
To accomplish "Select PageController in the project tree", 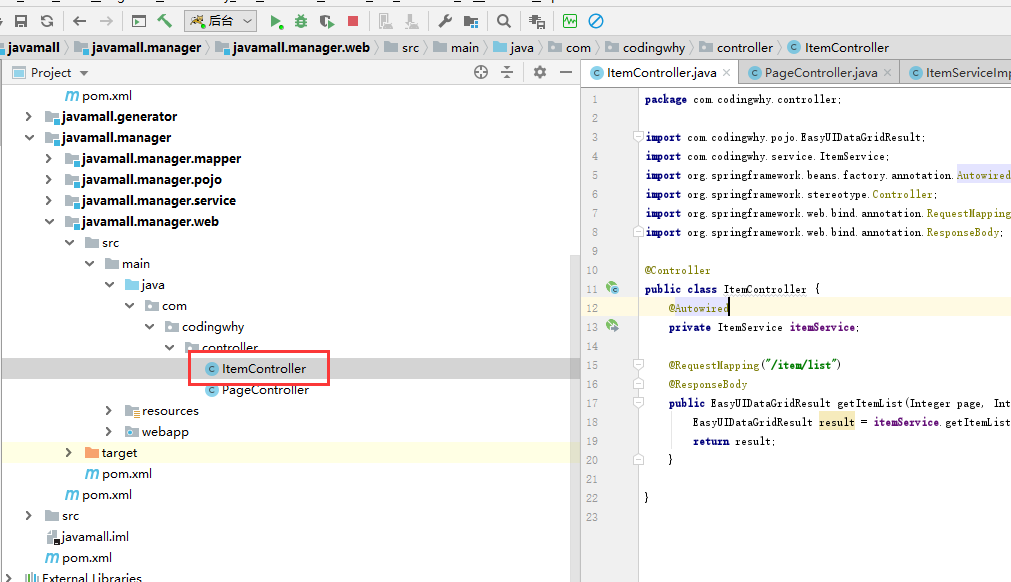I will click(x=265, y=390).
